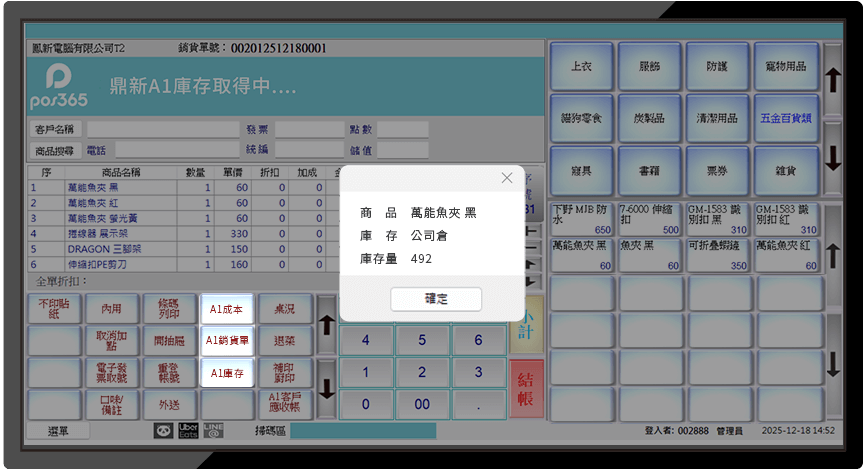Close the inventory popup with the X
865x470 pixels.
pyautogui.click(x=507, y=178)
